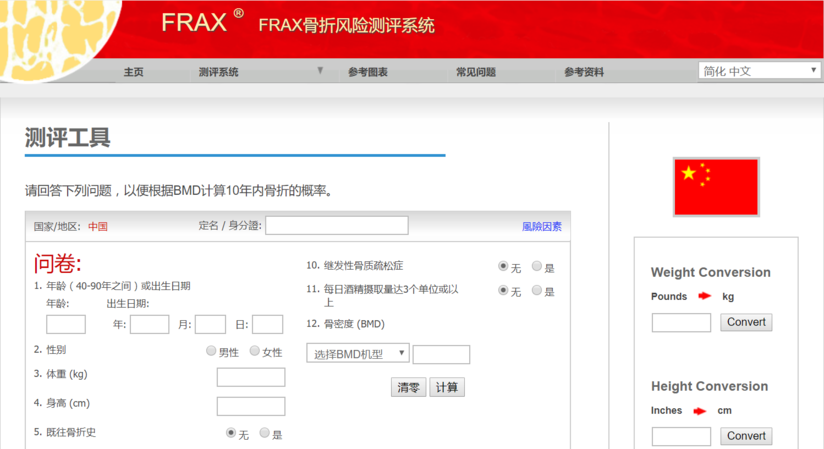This screenshot has height=449, width=824.
Task: Click Convert button for weight conversion
Action: pos(746,322)
